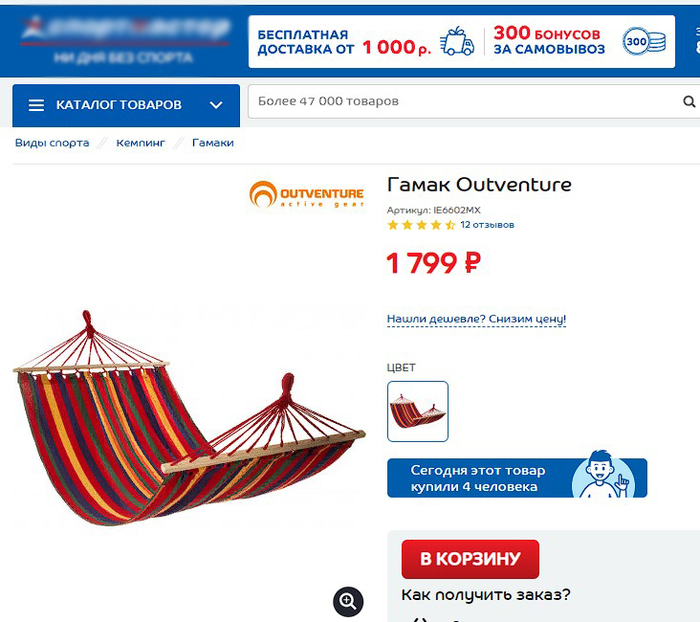Click the Outventure brand logo
This screenshot has width=700, height=622.
(x=307, y=194)
